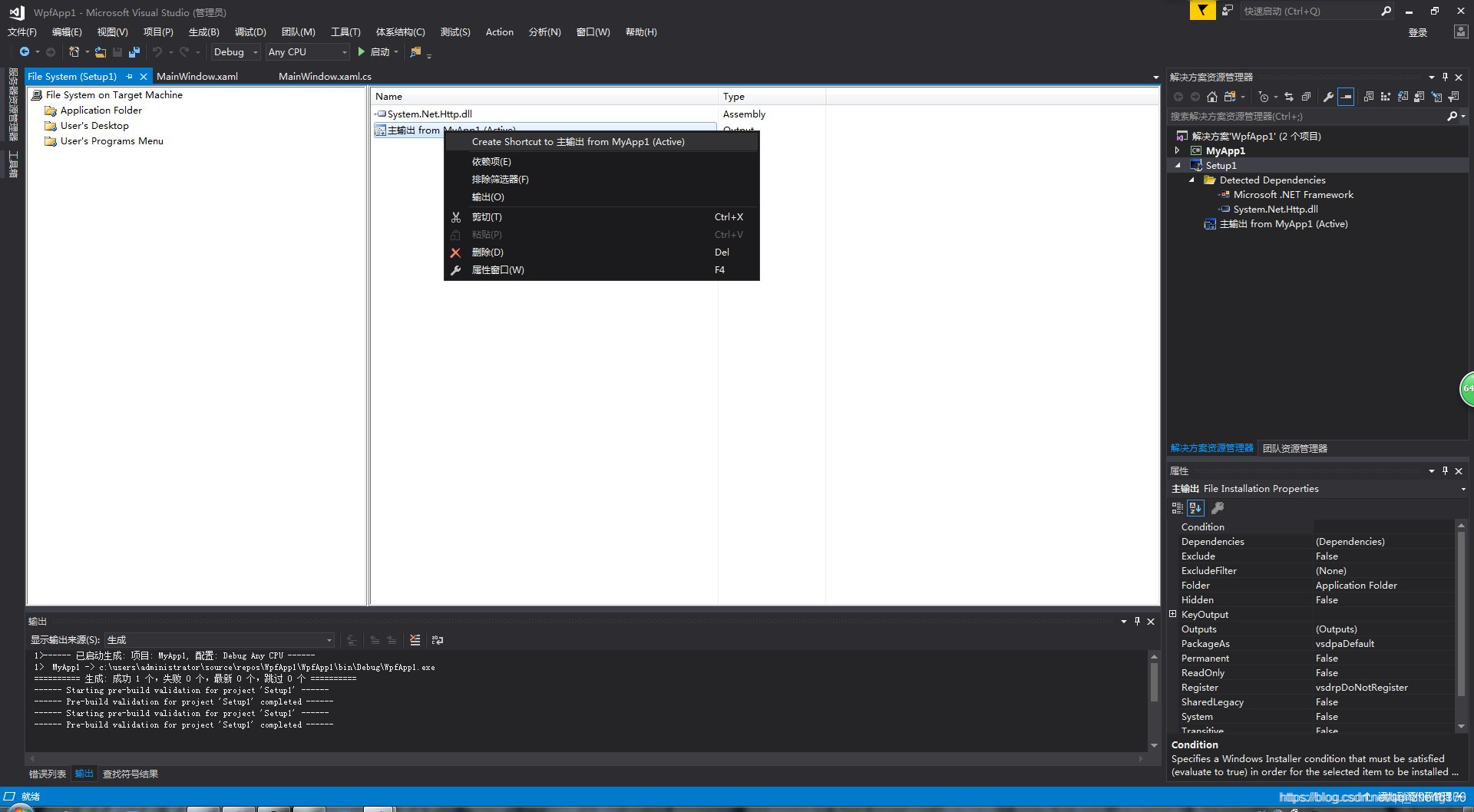Click the yellow notification filter flag
This screenshot has width=1474, height=812.
1202,11
